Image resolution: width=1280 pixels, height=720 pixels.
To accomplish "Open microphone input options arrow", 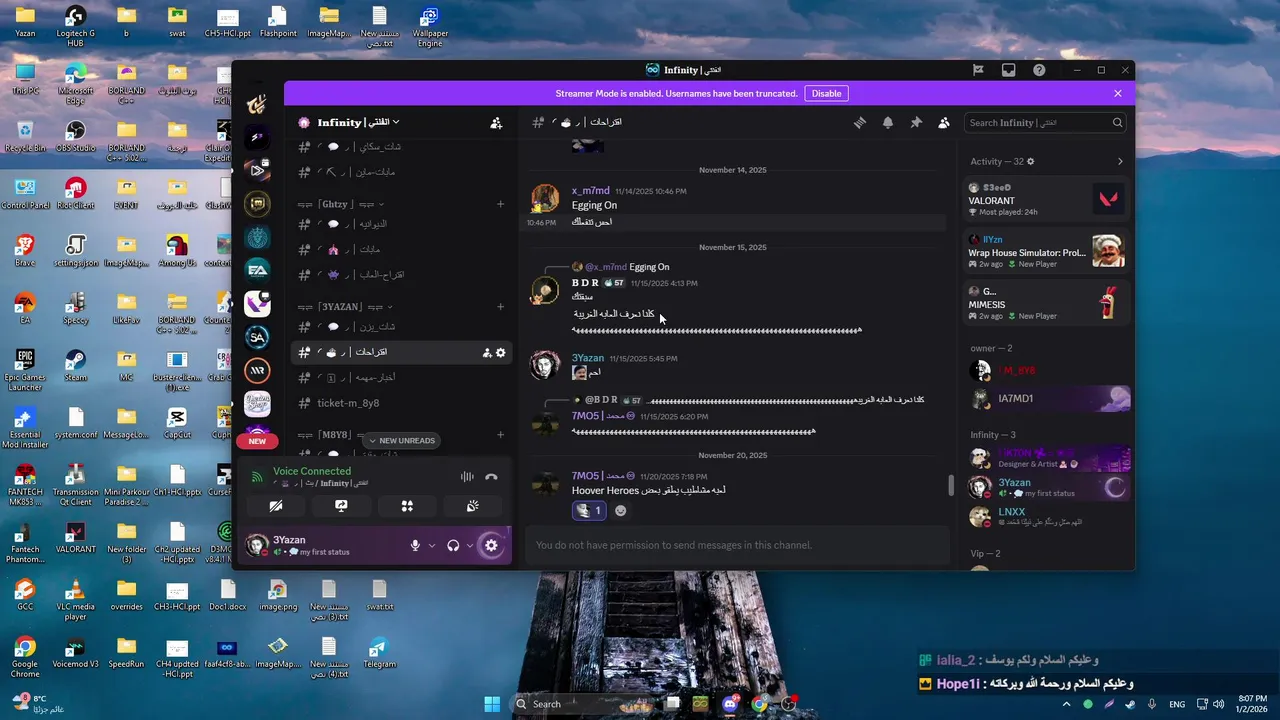I will pyautogui.click(x=432, y=545).
